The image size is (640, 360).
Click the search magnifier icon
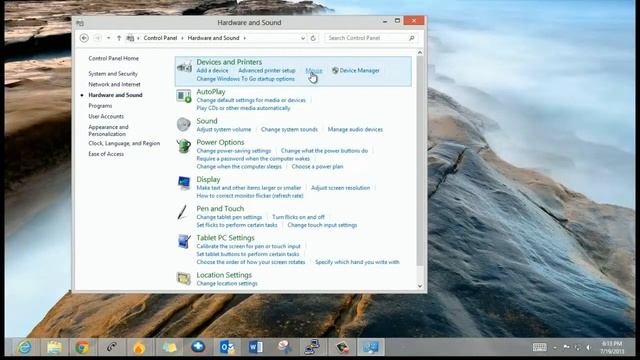point(411,38)
